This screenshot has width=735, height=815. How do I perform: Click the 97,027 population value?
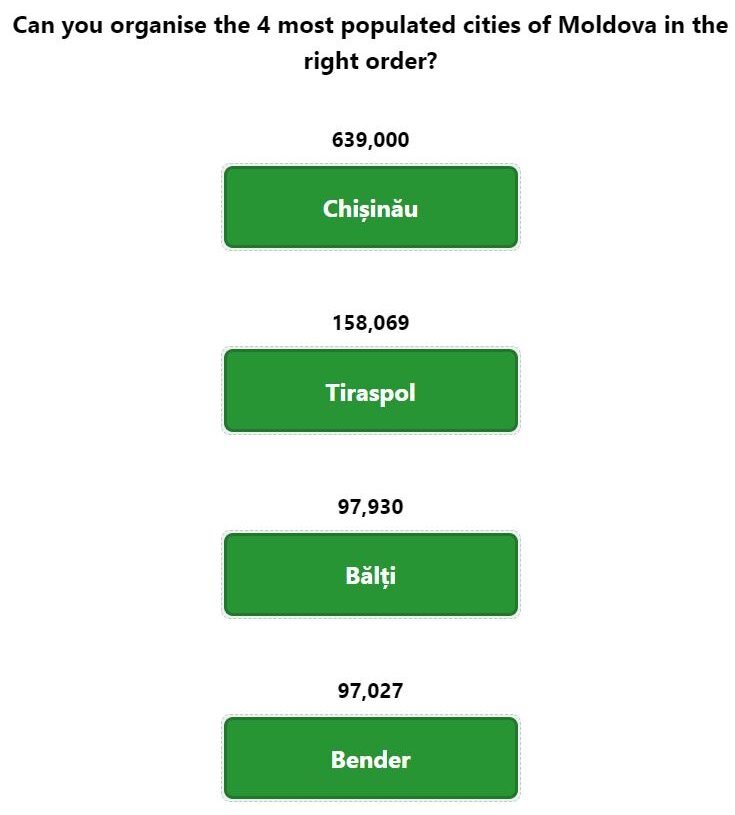(371, 691)
